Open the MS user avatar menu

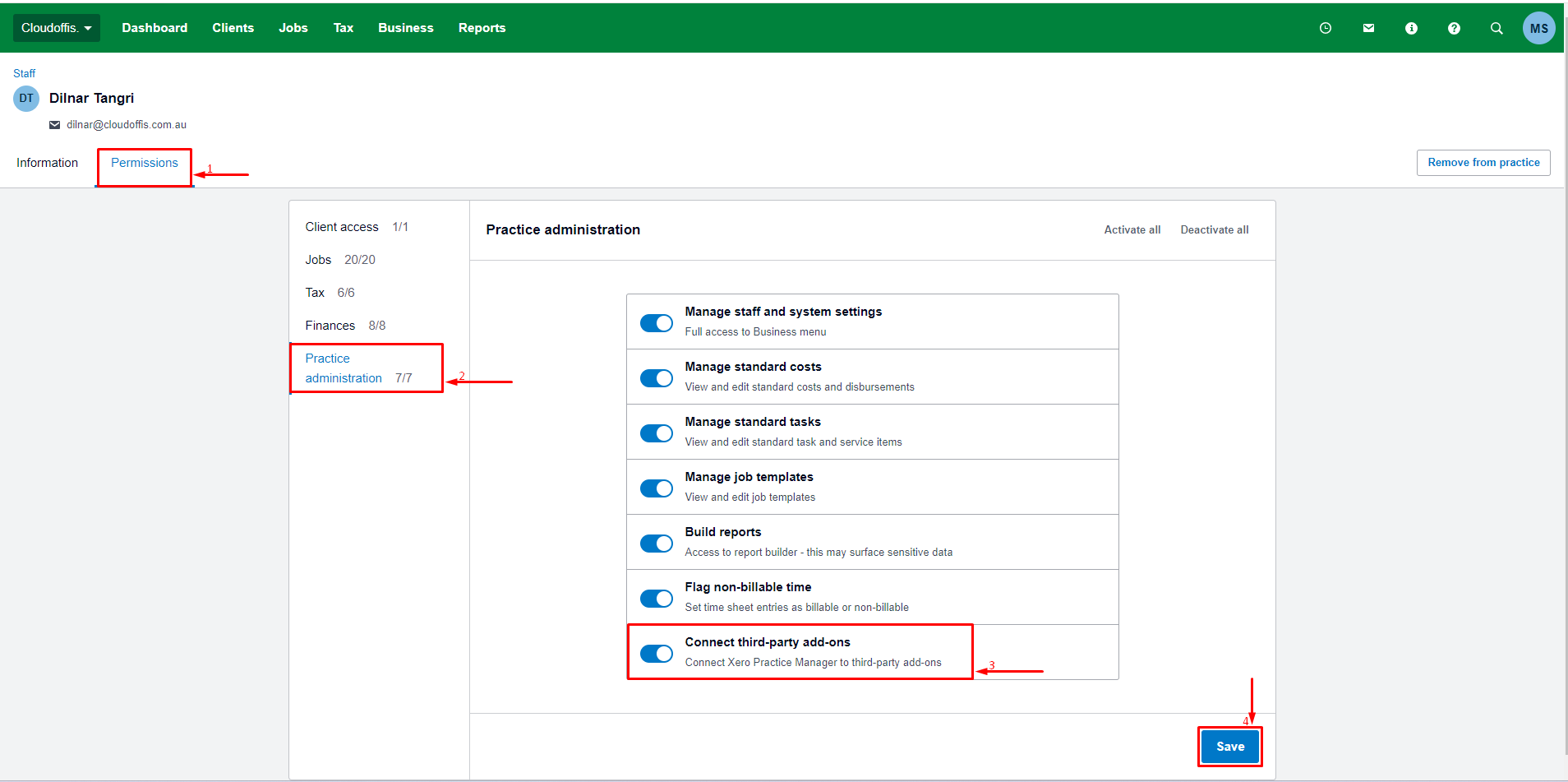pyautogui.click(x=1539, y=28)
